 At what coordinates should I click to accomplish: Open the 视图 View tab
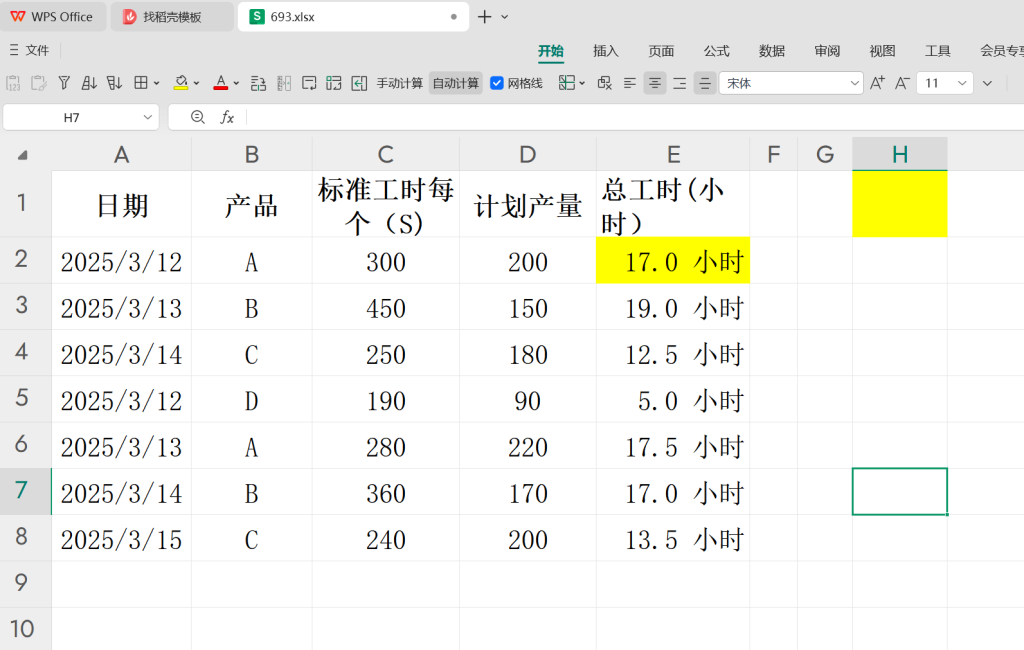882,51
